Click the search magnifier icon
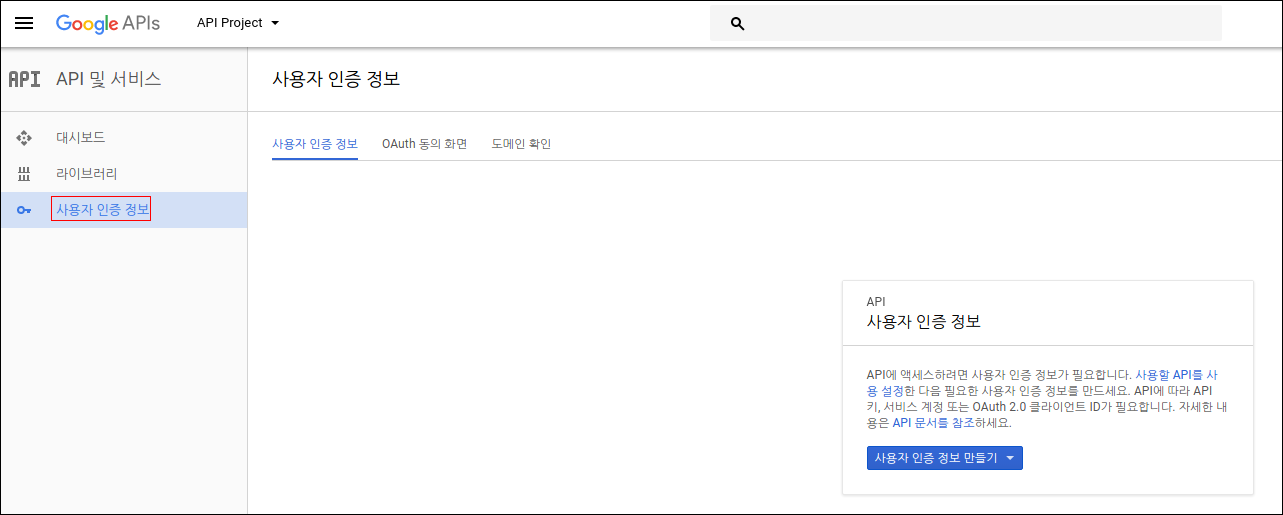This screenshot has width=1283, height=515. [738, 23]
